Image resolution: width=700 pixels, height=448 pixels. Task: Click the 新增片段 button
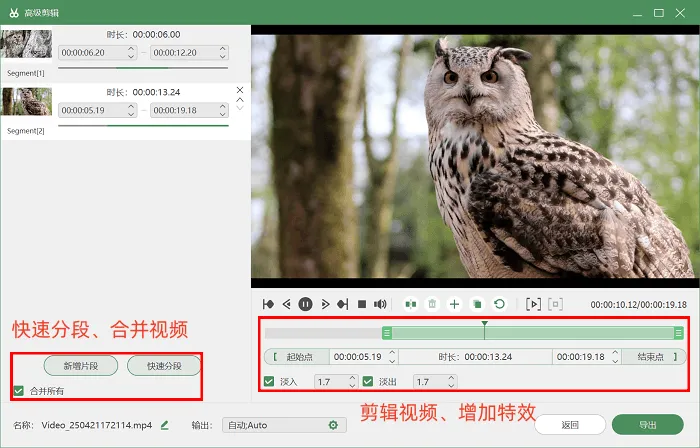81,366
